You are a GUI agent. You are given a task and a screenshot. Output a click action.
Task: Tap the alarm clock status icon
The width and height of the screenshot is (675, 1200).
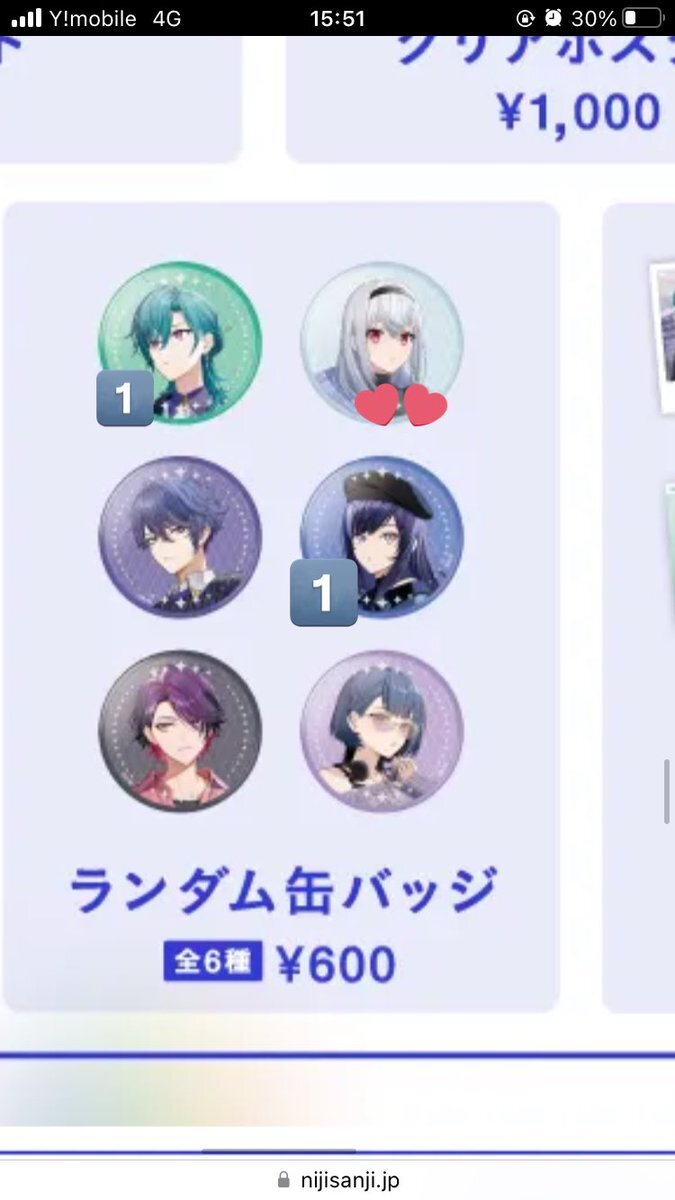553,18
